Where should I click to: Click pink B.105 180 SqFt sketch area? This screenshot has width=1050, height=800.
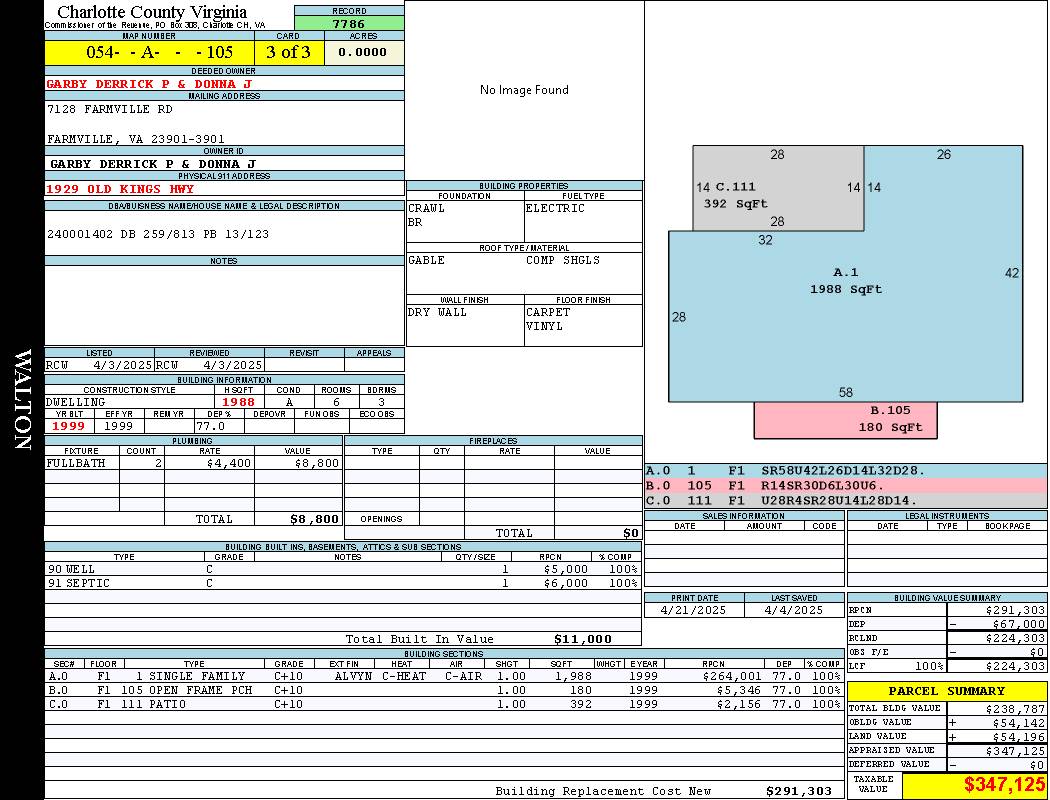[846, 420]
